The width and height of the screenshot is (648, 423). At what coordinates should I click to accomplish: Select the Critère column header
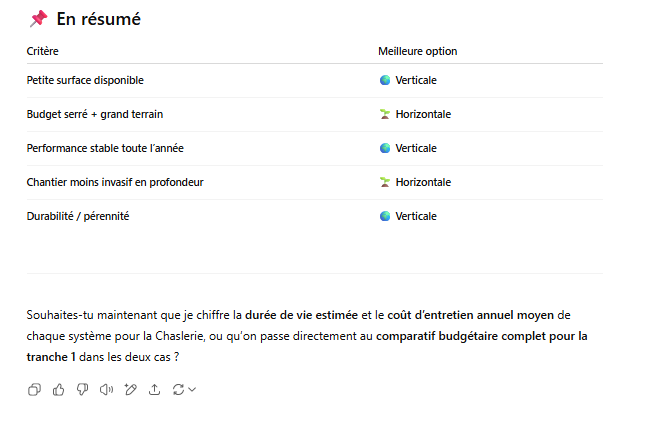[43, 51]
